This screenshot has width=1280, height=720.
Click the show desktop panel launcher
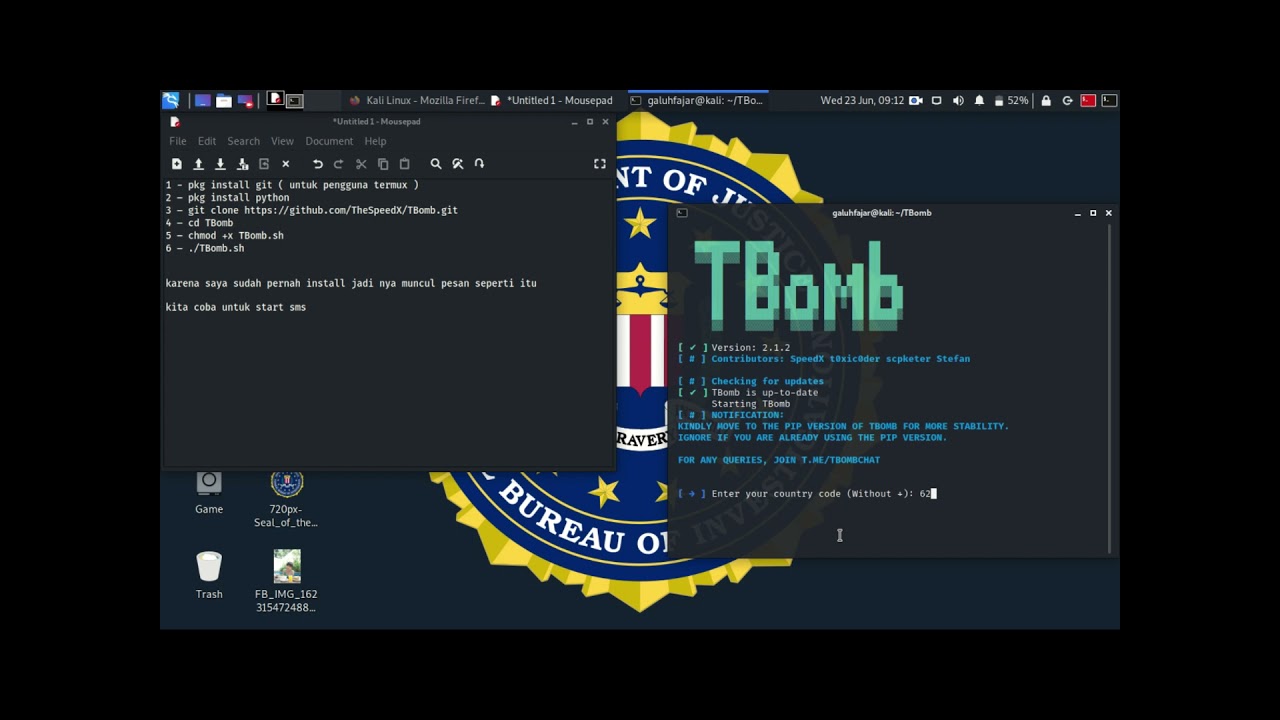pyautogui.click(x=203, y=101)
